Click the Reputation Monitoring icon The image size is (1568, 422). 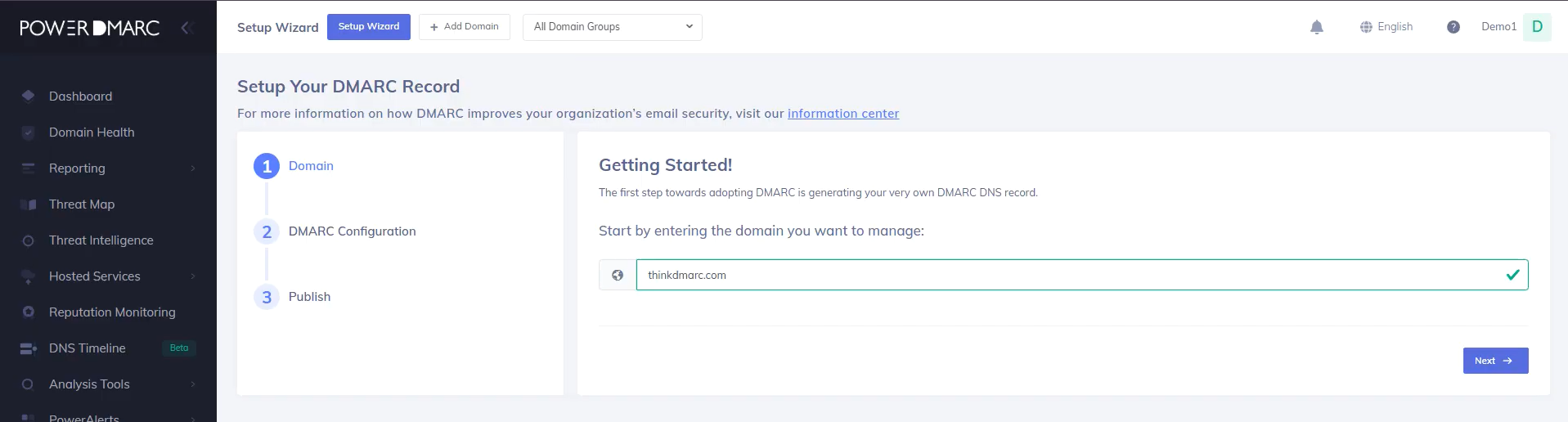point(29,312)
